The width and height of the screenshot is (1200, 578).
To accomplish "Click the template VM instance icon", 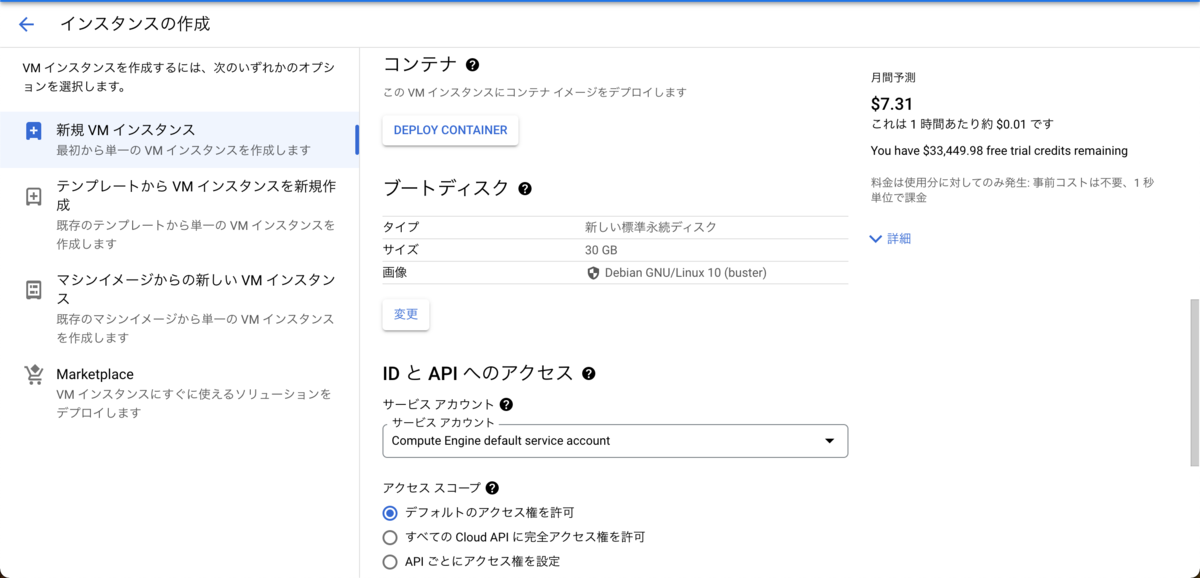I will (x=34, y=197).
